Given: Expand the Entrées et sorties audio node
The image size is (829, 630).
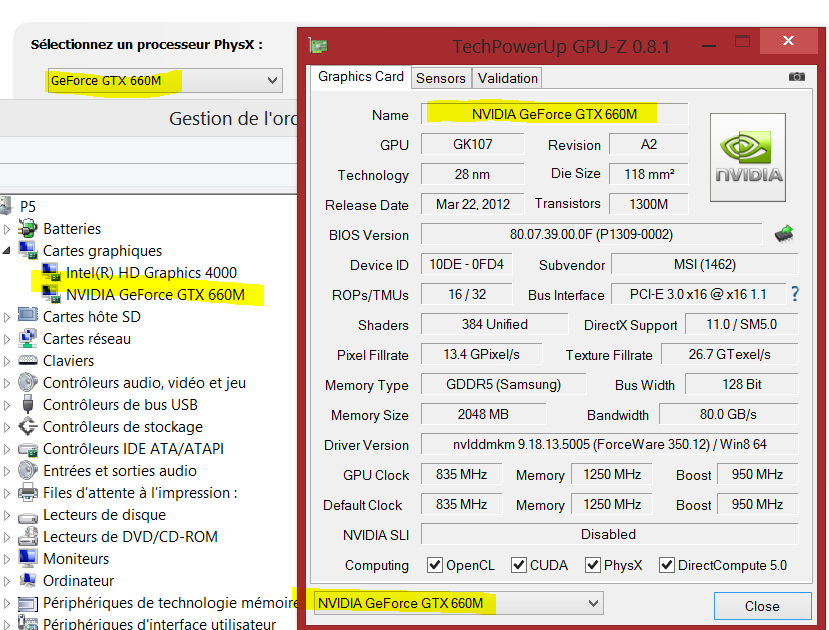Looking at the screenshot, I should (6, 471).
